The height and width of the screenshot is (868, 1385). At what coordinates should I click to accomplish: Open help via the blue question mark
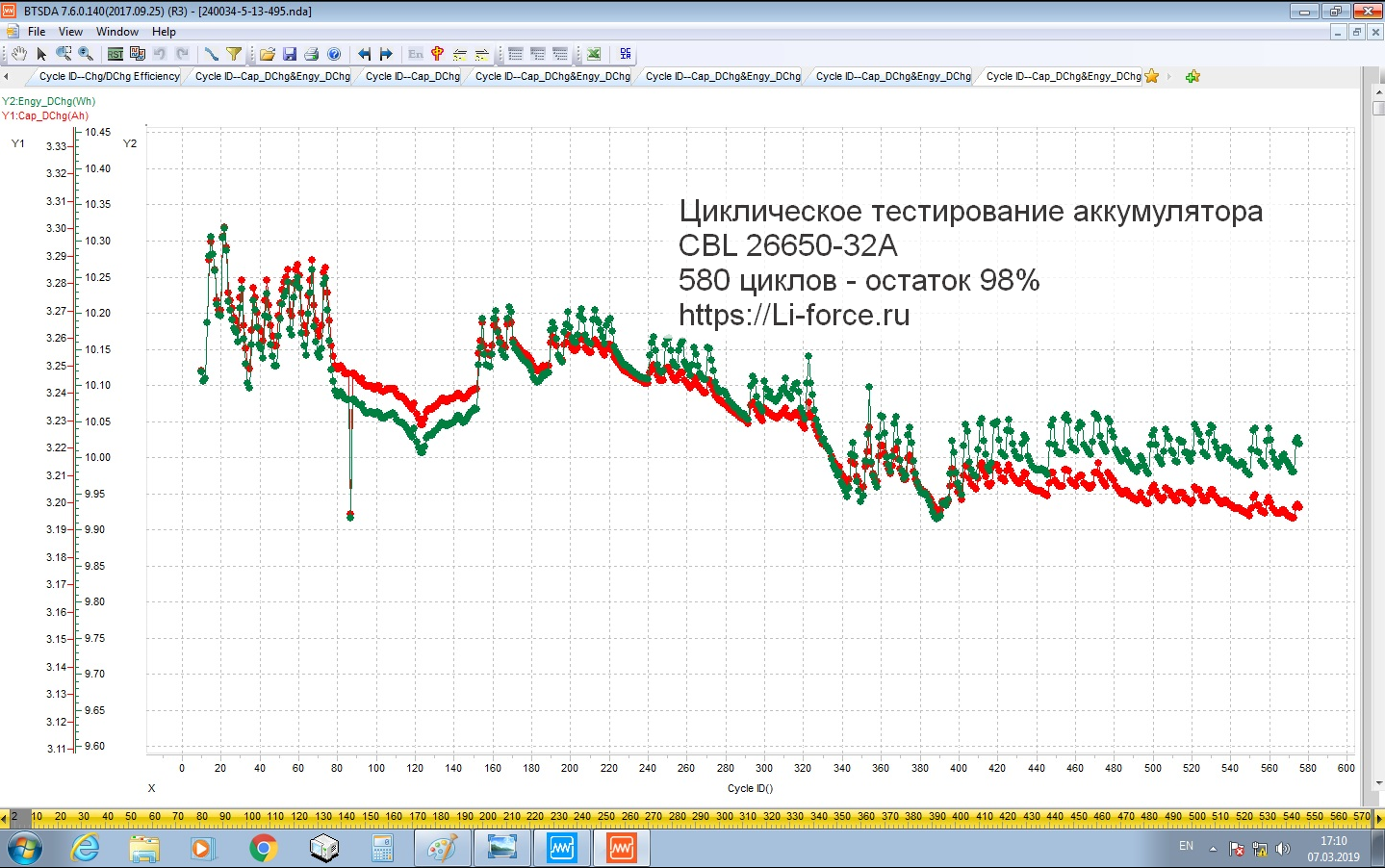tap(334, 54)
